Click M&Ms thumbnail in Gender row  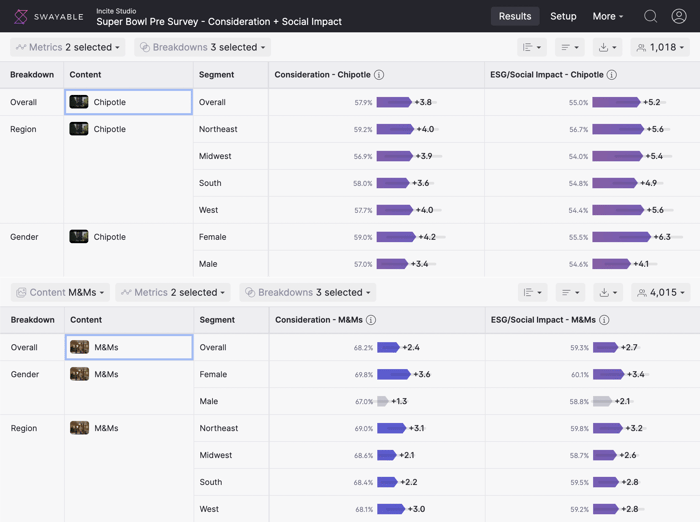[x=79, y=374]
